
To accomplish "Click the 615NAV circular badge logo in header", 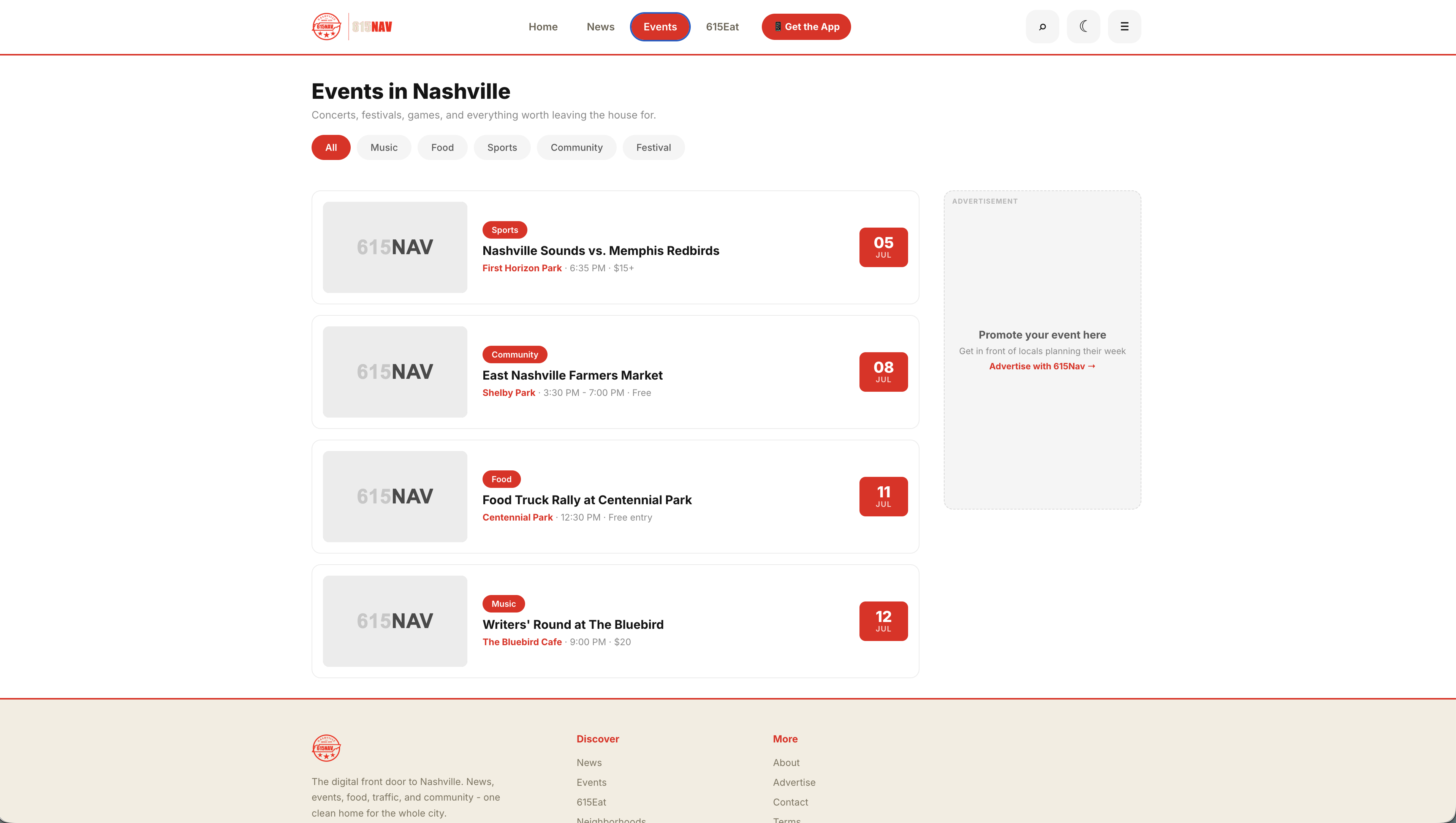I will (x=327, y=27).
